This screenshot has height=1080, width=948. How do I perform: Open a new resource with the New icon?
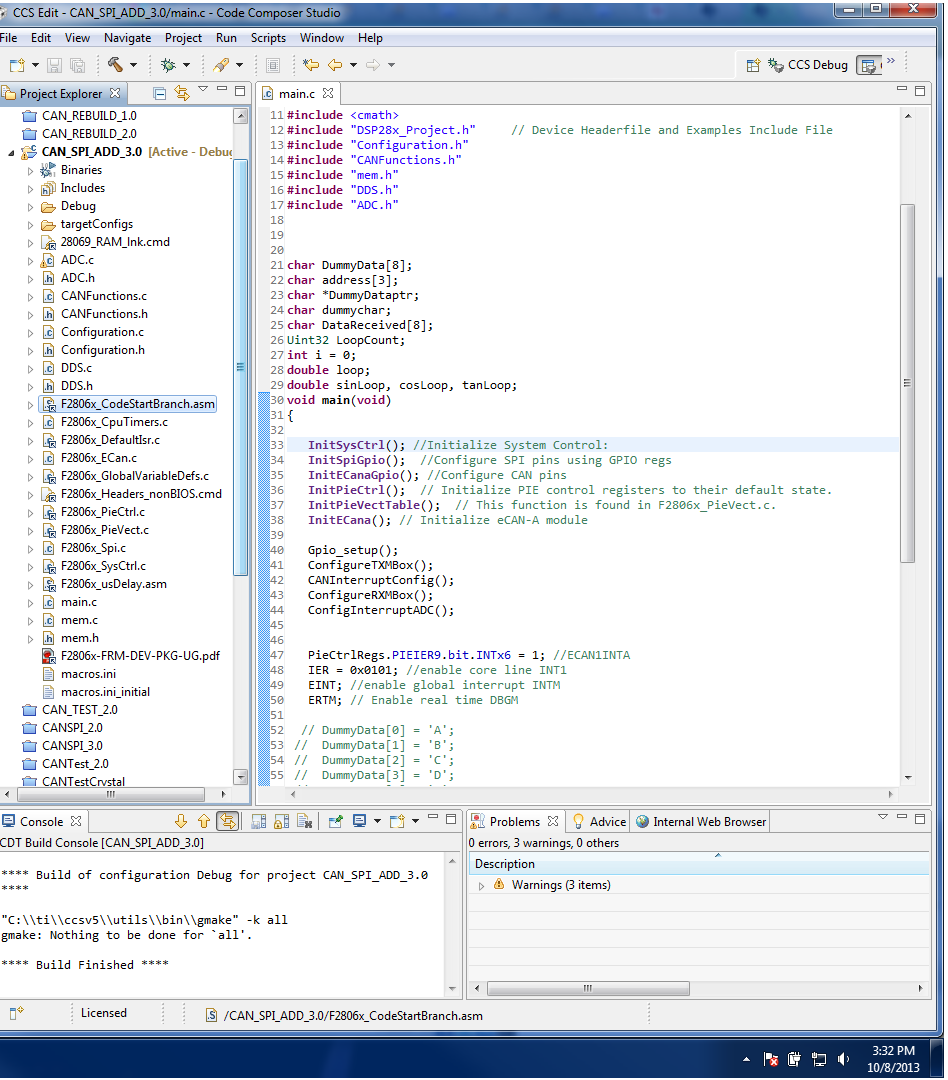[x=18, y=64]
